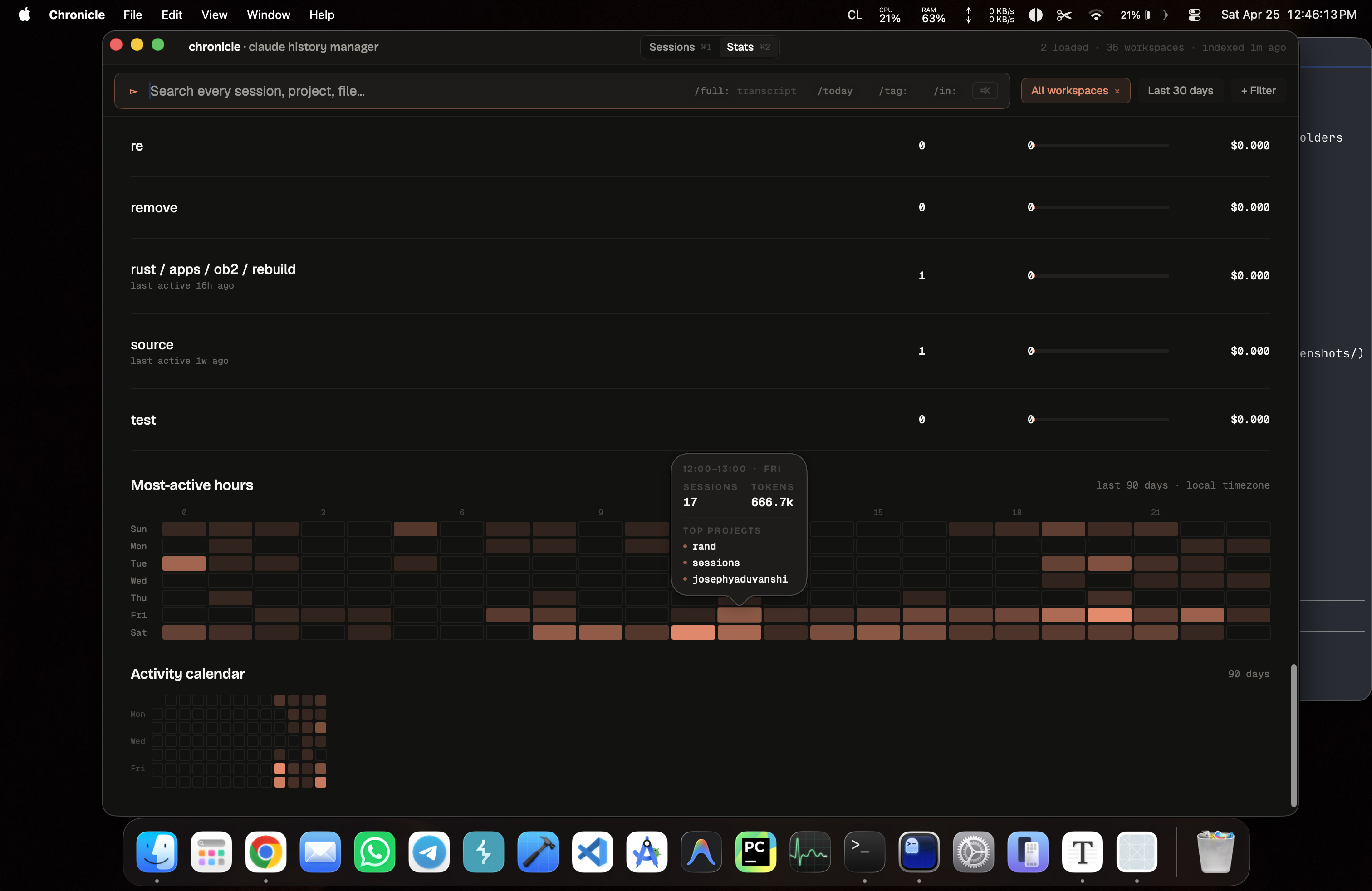Launch Visual Studio Code from dock

coord(593,852)
